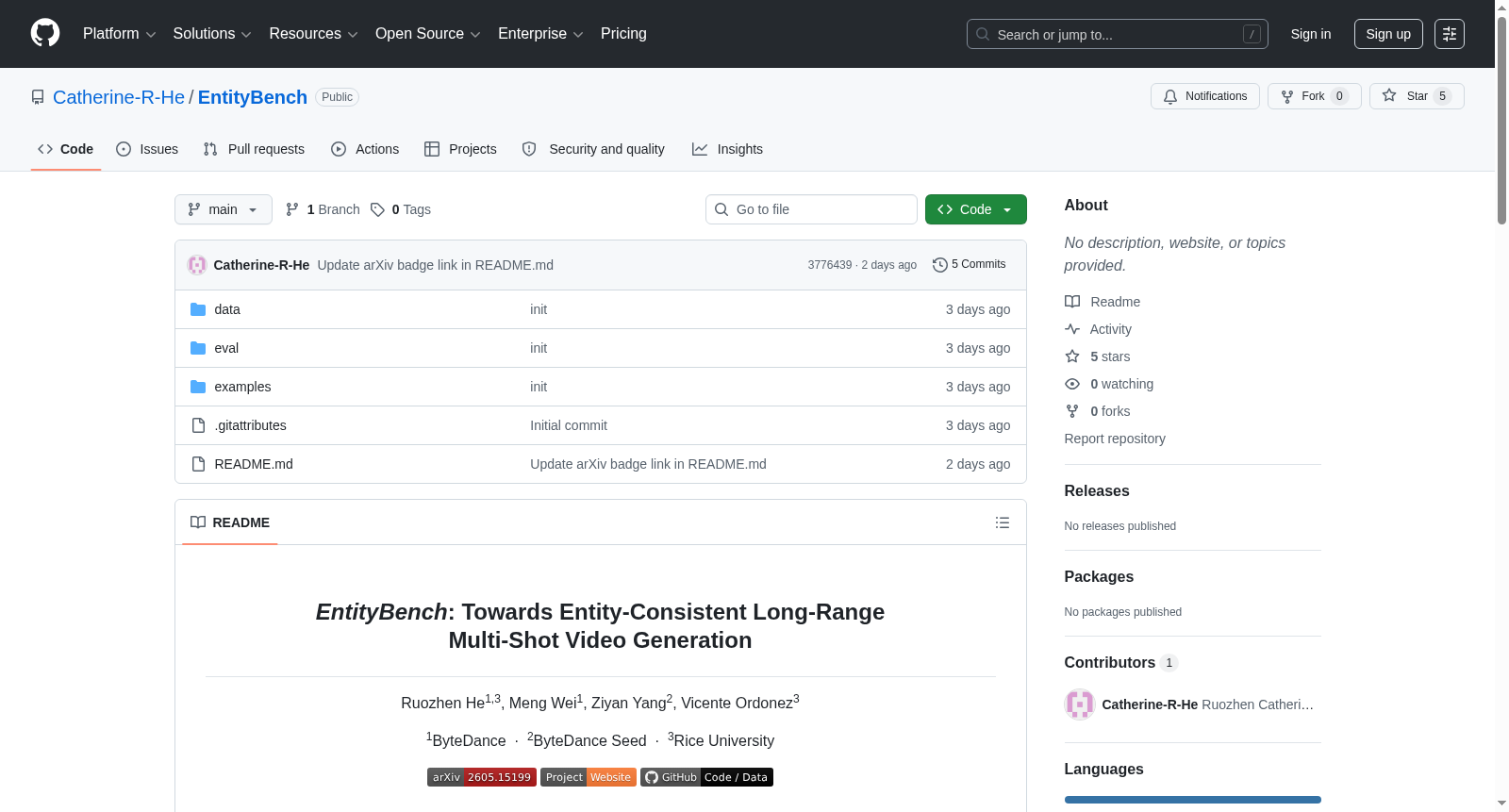This screenshot has width=1509, height=812.
Task: Click the Activity pulse icon
Action: click(x=1072, y=329)
